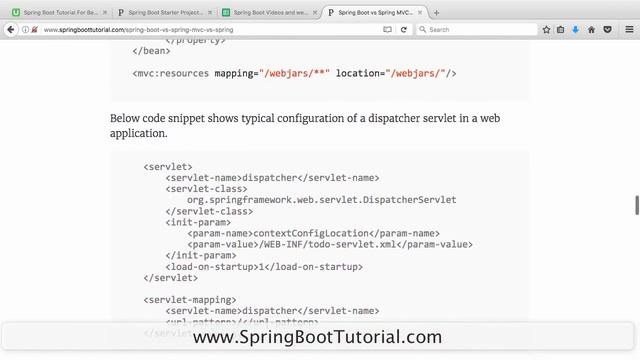This screenshot has height=360, width=640.
Task: Click the closing </servlet-class> tag
Action: [x=209, y=211]
